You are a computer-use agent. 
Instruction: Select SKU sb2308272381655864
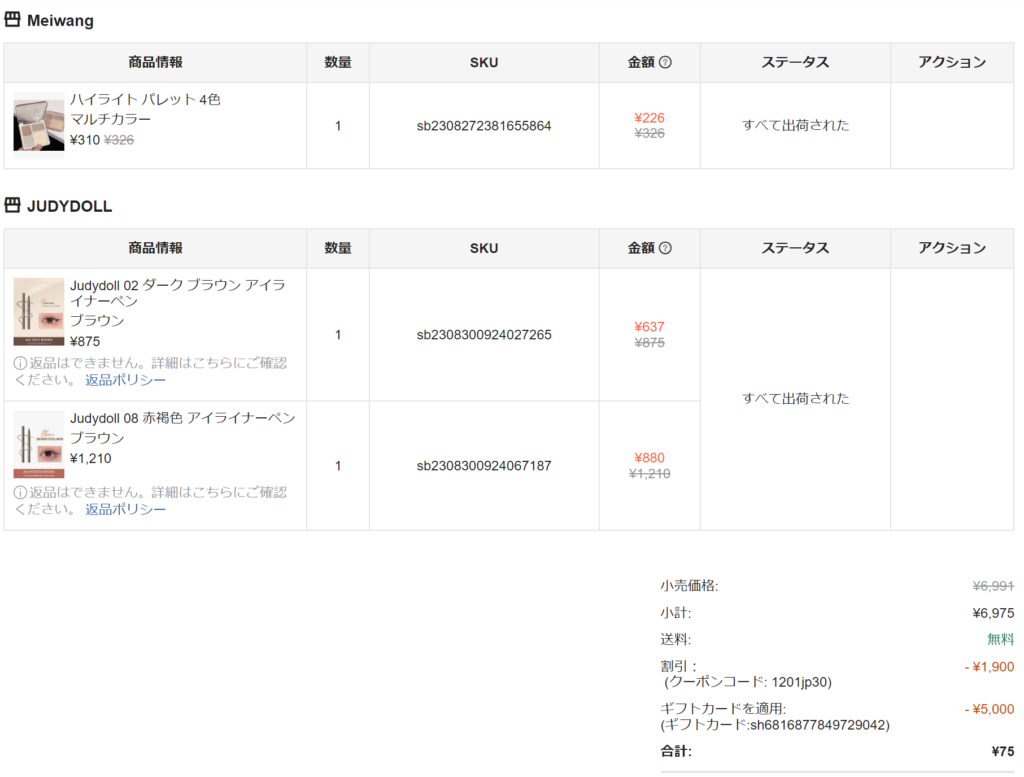(x=484, y=126)
